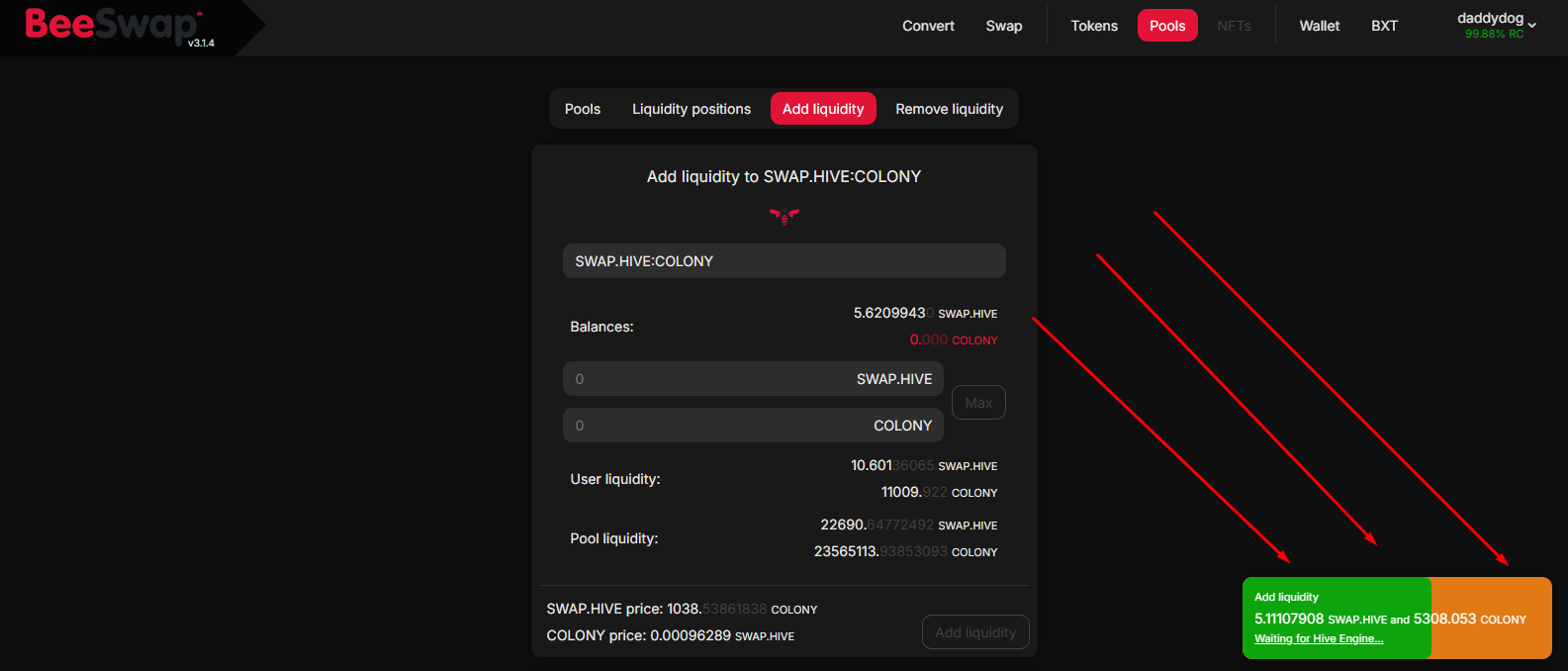Screen dimensions: 1568x671
Task: Open the BXT page
Action: pos(1384,26)
